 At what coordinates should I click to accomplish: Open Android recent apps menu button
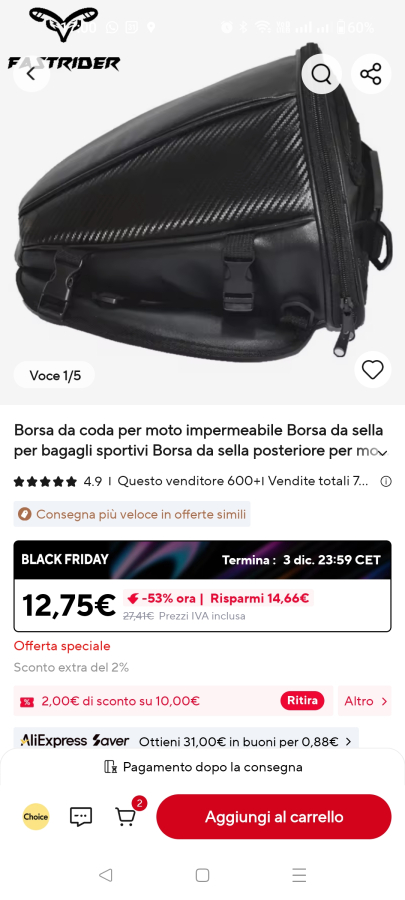tap(299, 875)
